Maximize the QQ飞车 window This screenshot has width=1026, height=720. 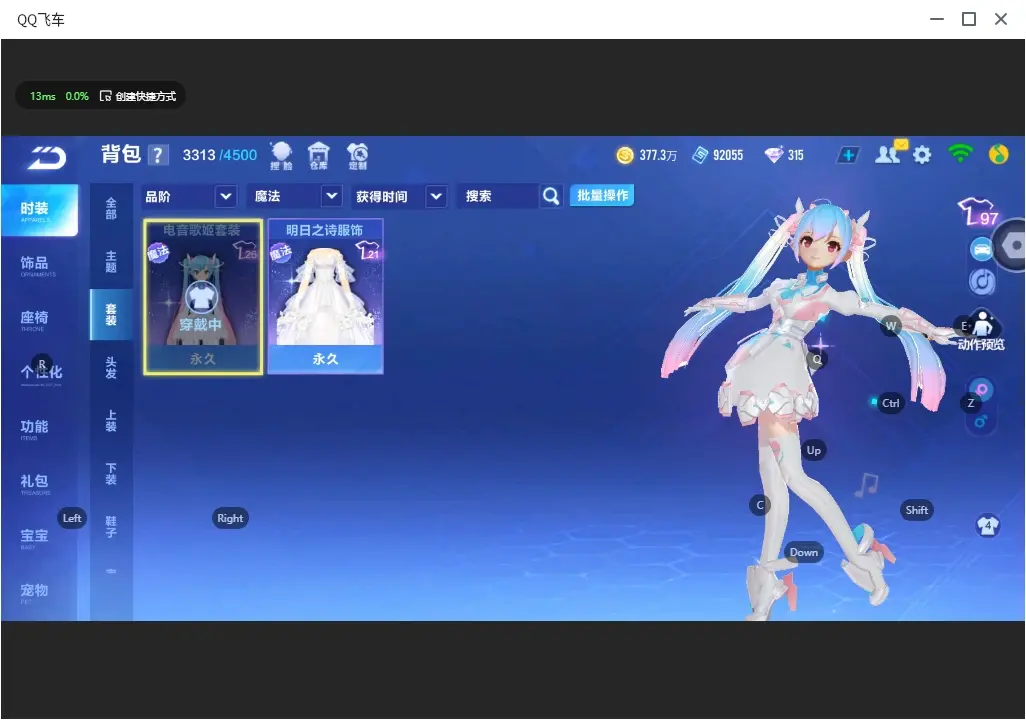(969, 20)
